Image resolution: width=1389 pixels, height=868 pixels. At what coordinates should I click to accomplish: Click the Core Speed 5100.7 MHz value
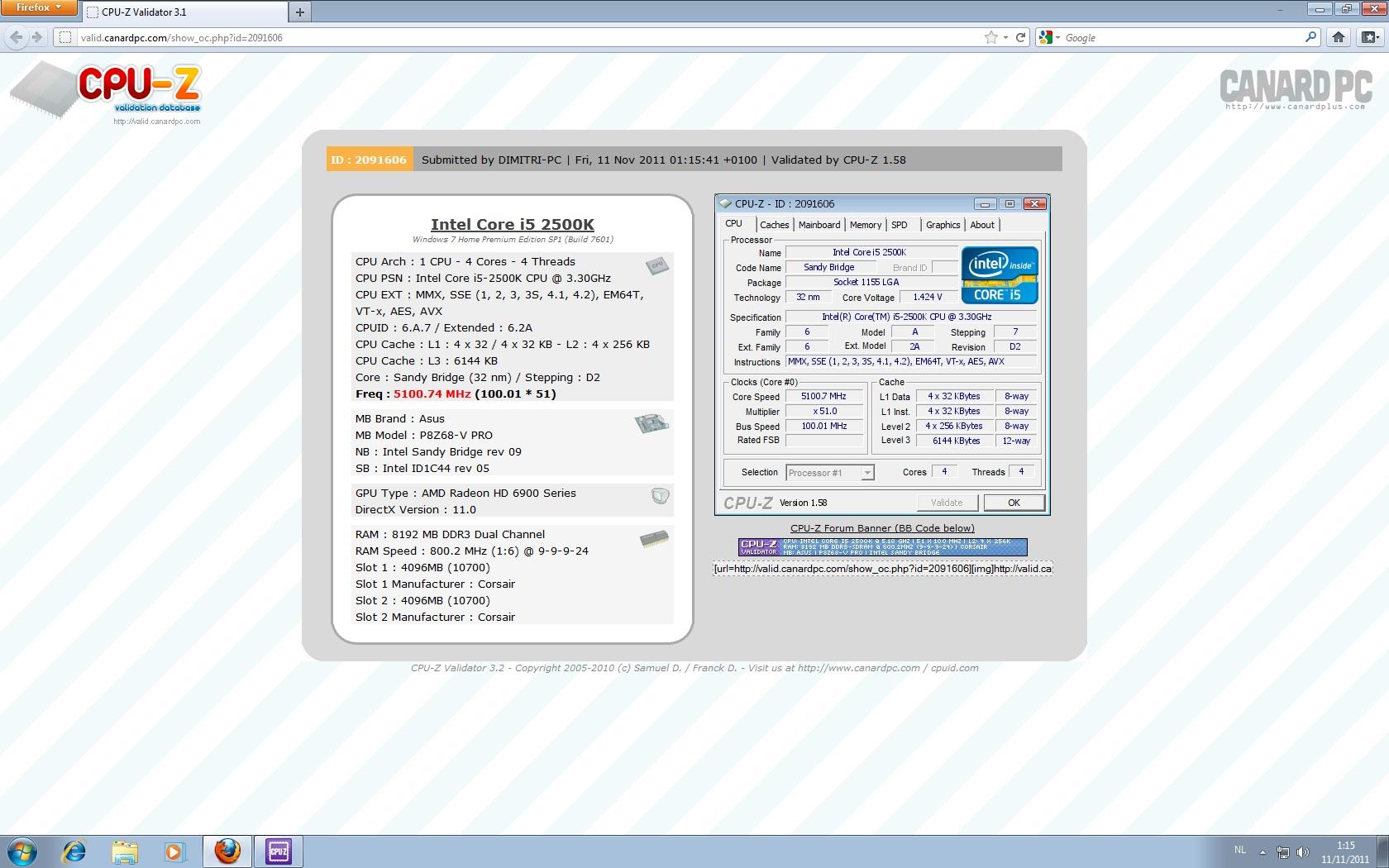click(823, 397)
